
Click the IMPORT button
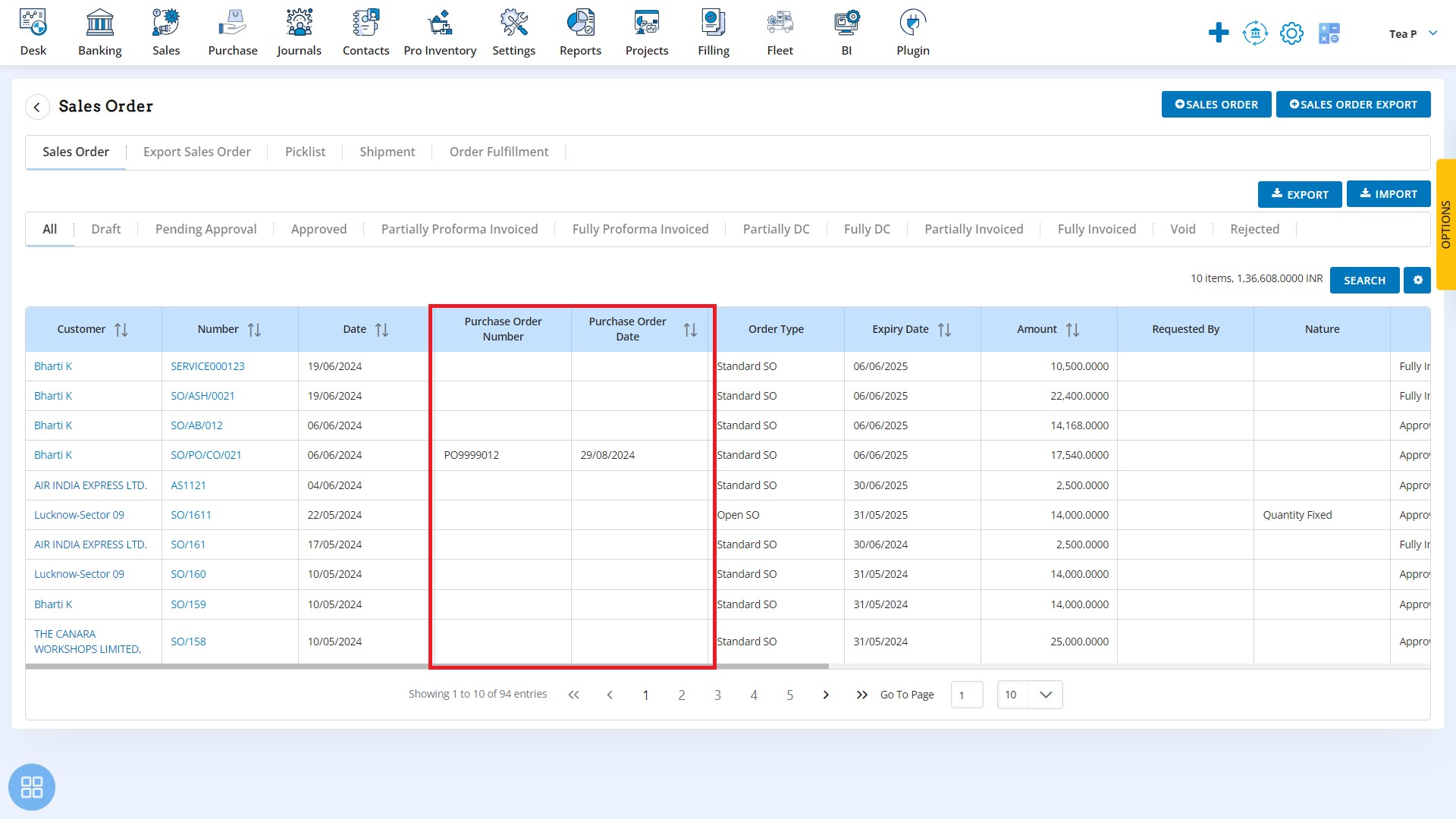coord(1389,194)
